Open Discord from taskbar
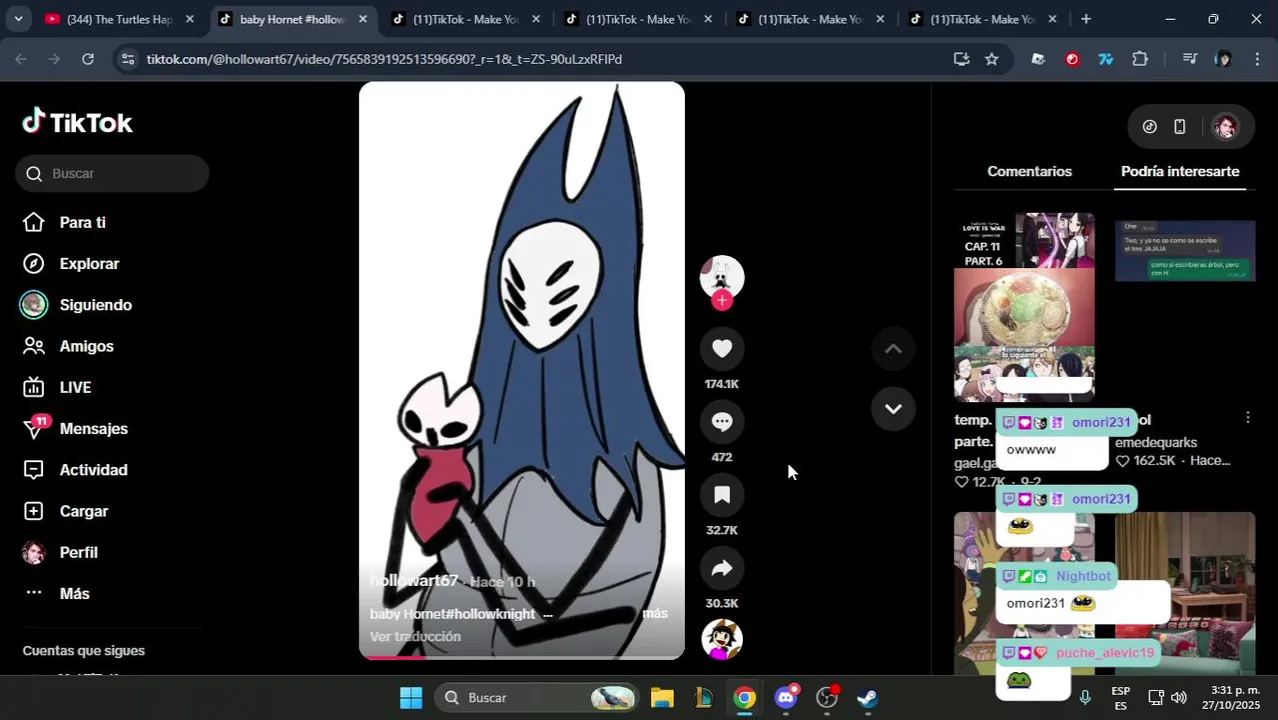1278x720 pixels. pos(786,698)
